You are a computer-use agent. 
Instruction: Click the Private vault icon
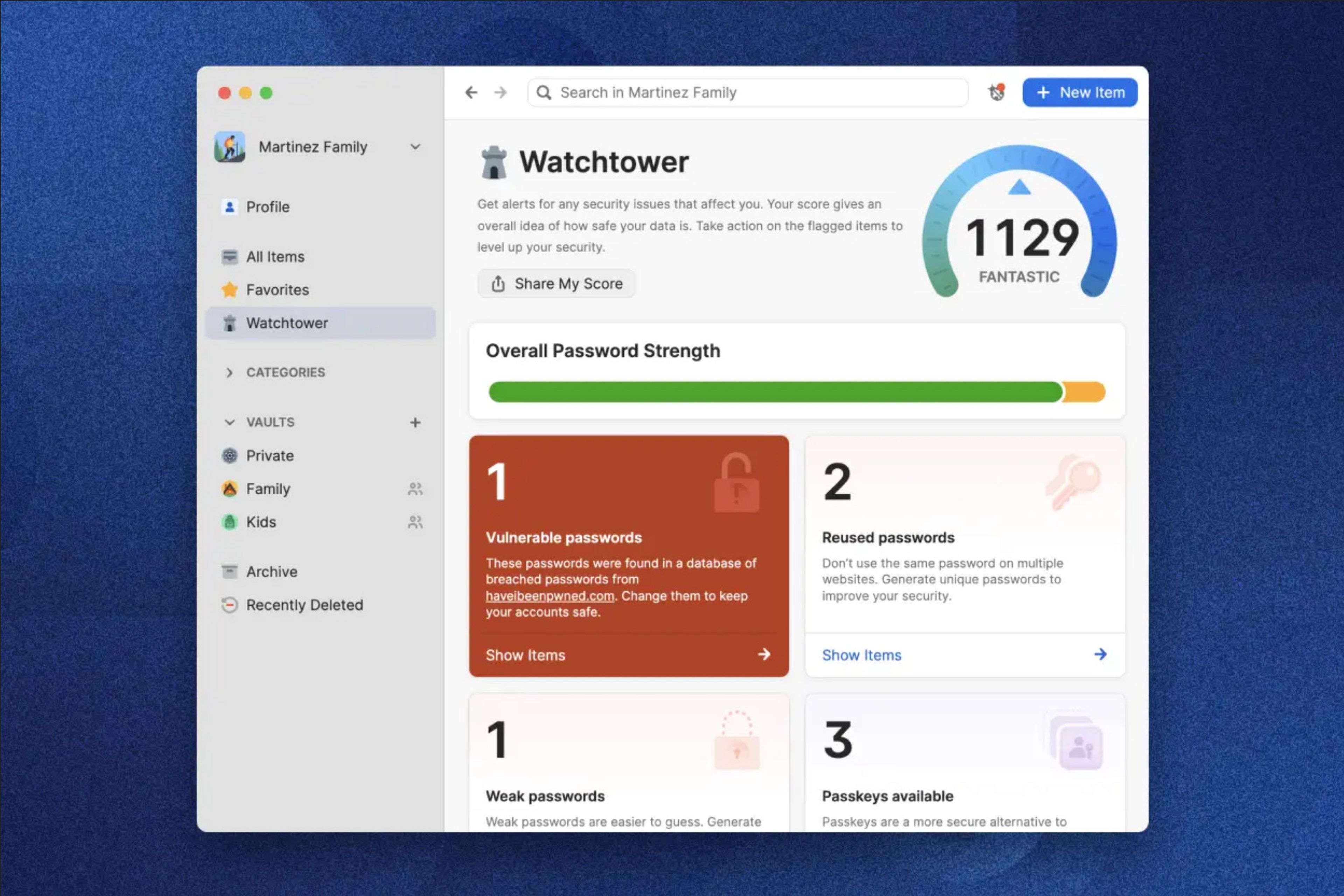click(x=230, y=456)
